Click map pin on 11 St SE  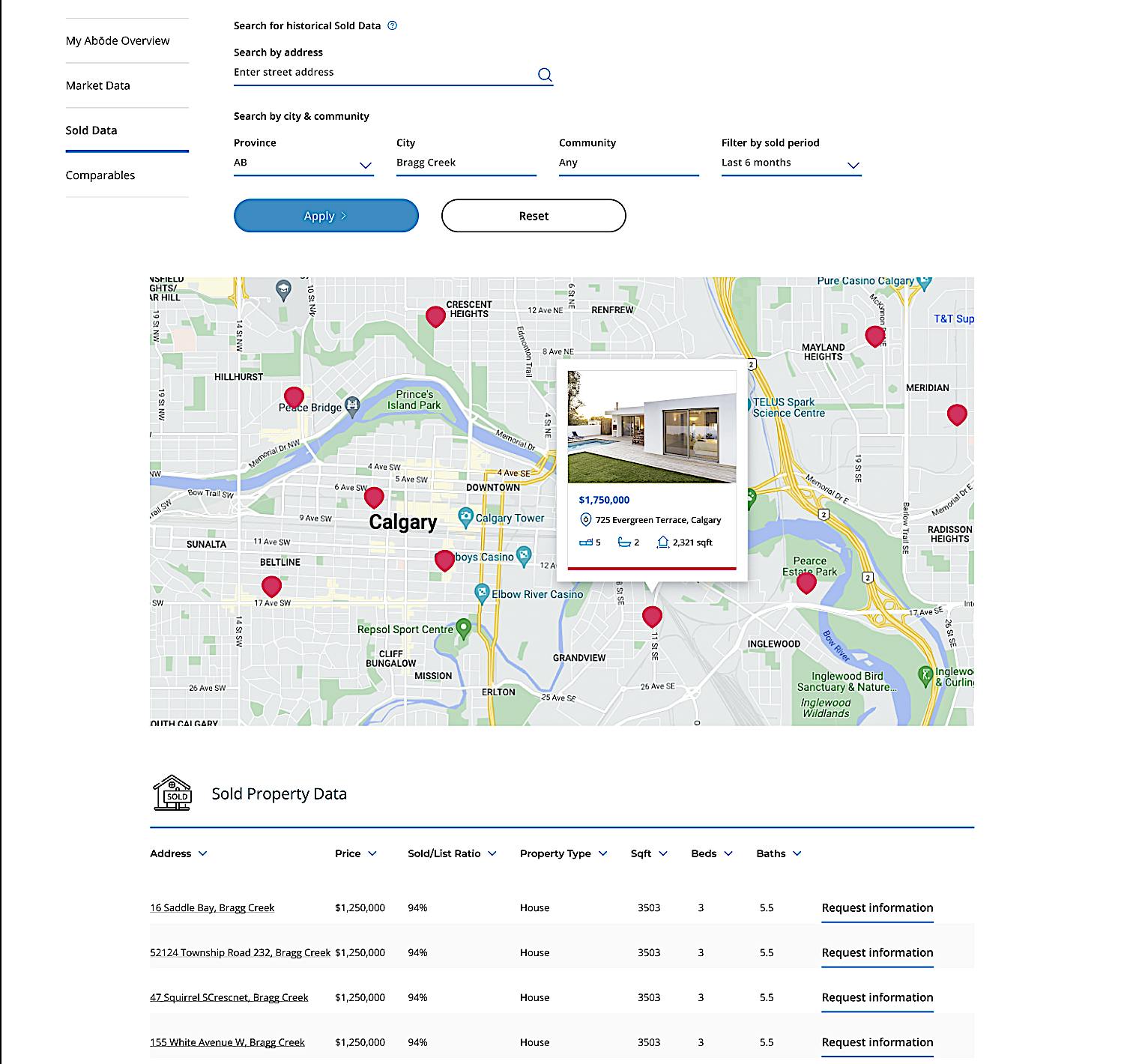[653, 617]
